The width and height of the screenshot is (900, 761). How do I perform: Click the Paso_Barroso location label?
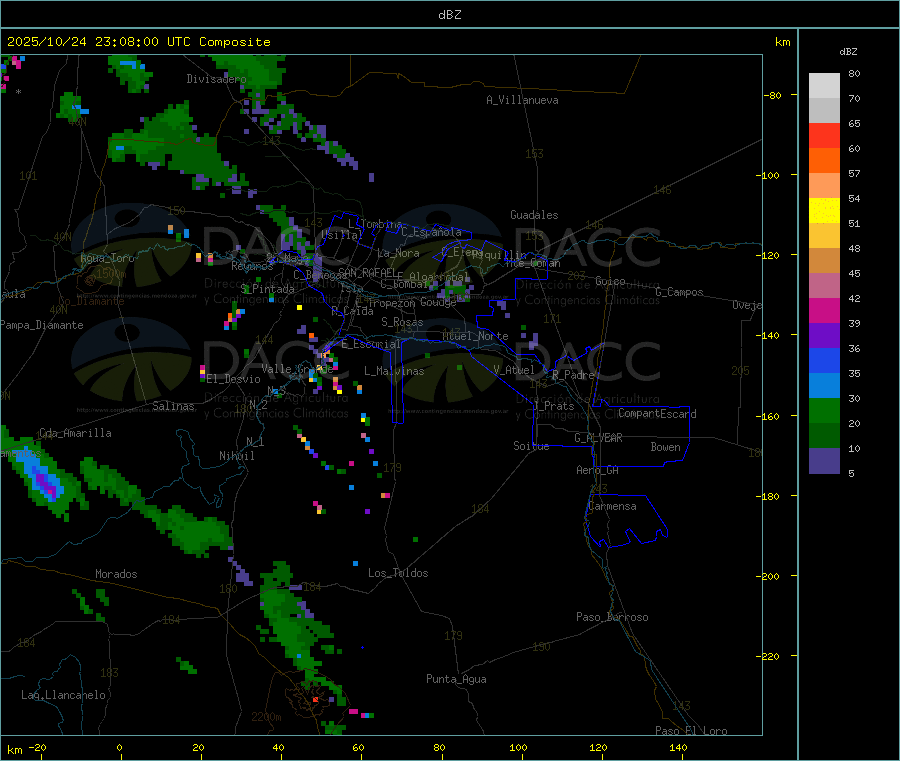click(x=612, y=617)
